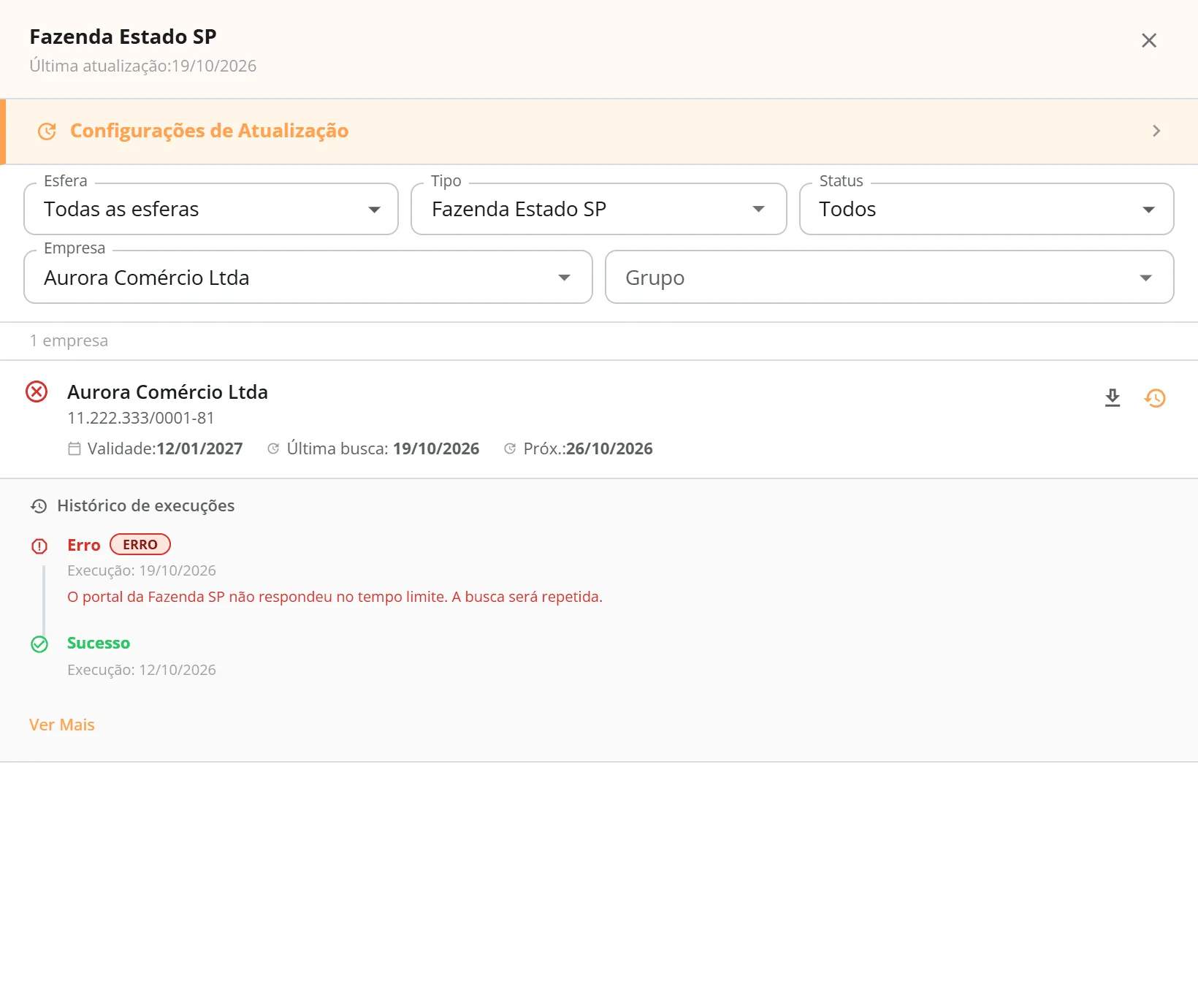Click the Validade date 12/01/2027
1198x1008 pixels.
tap(199, 448)
